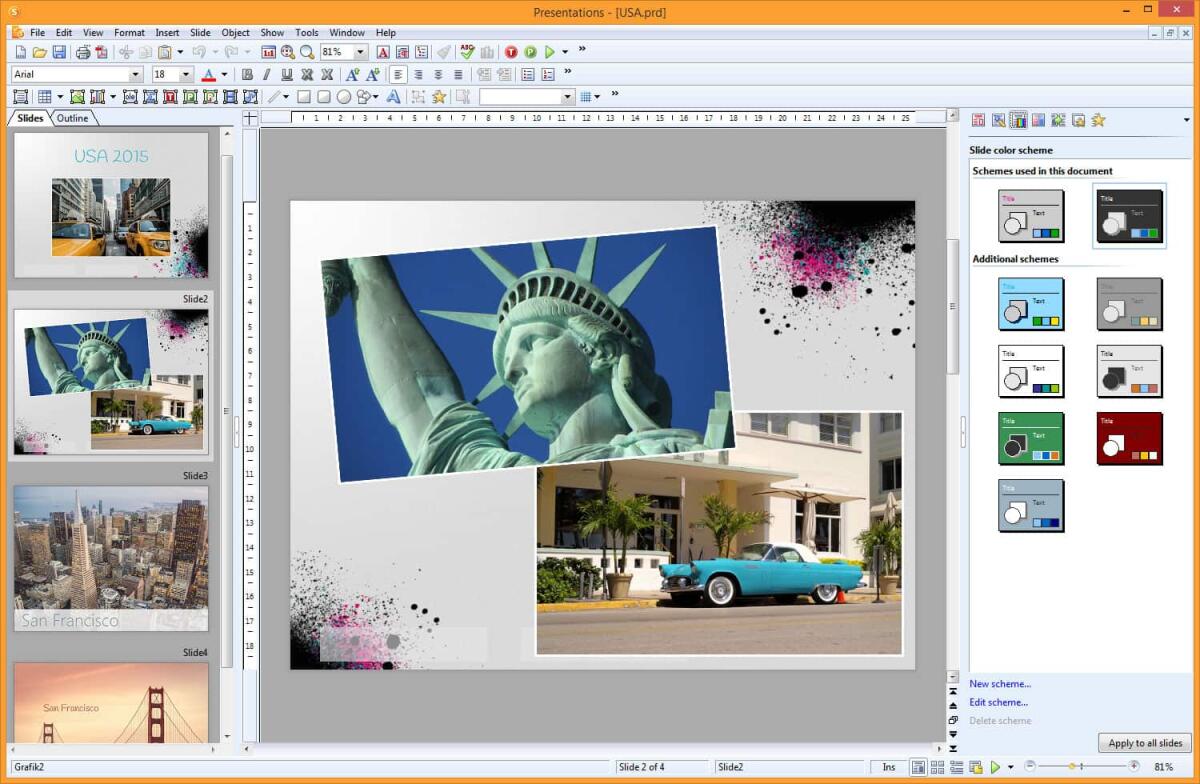This screenshot has width=1200, height=784.
Task: Open the 81% zoom level dropdown
Action: 360,50
